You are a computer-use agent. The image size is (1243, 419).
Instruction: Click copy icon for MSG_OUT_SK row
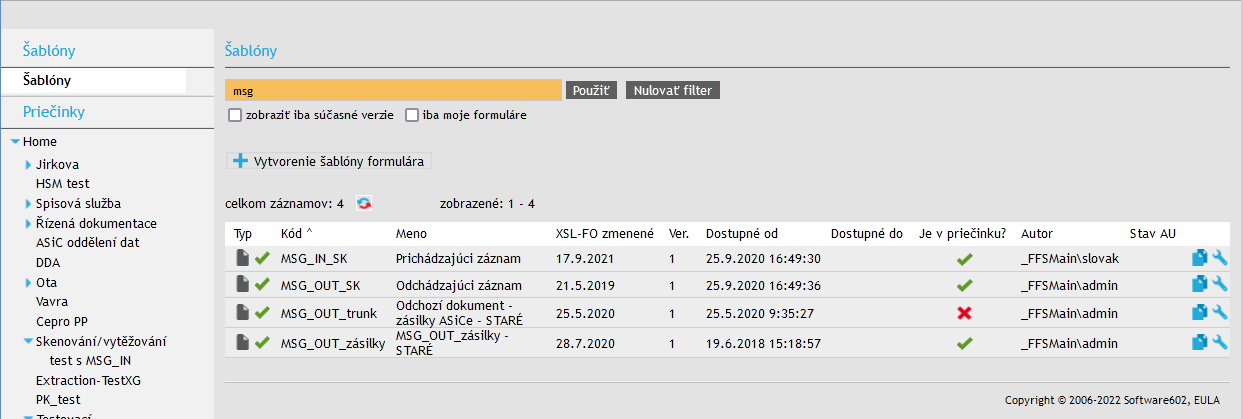1200,285
